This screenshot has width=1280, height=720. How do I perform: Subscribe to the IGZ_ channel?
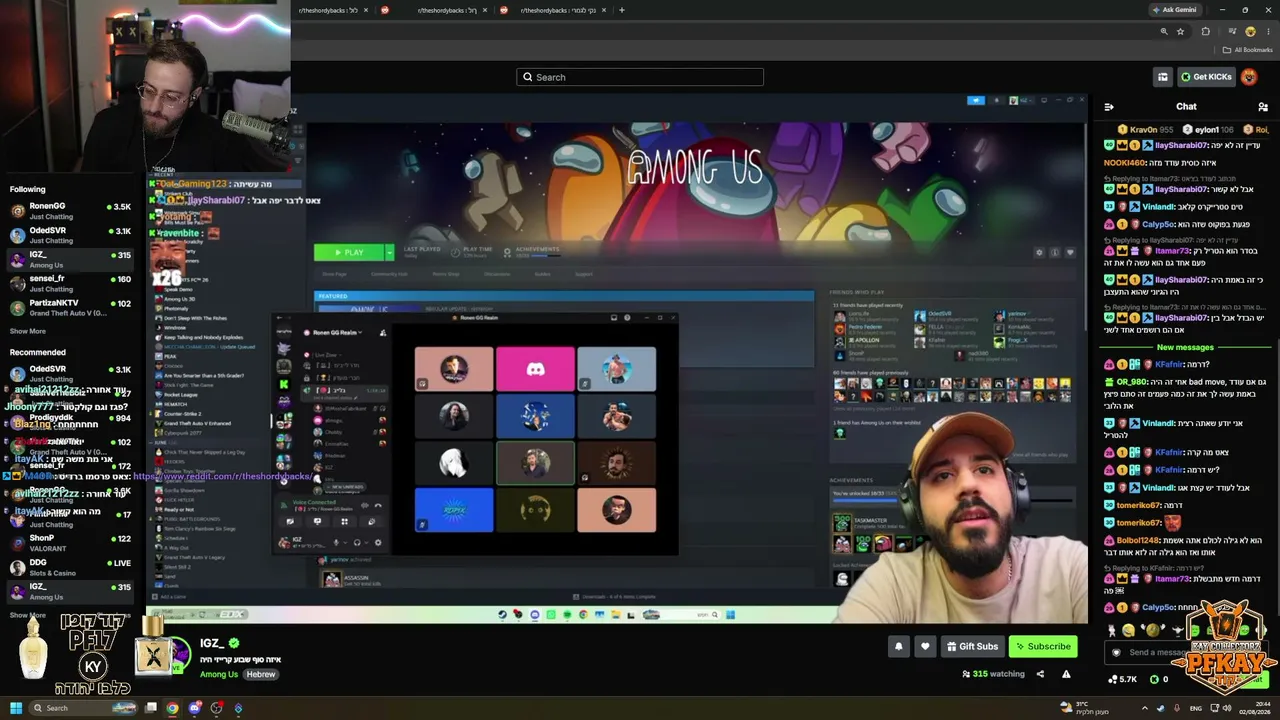[x=1043, y=646]
